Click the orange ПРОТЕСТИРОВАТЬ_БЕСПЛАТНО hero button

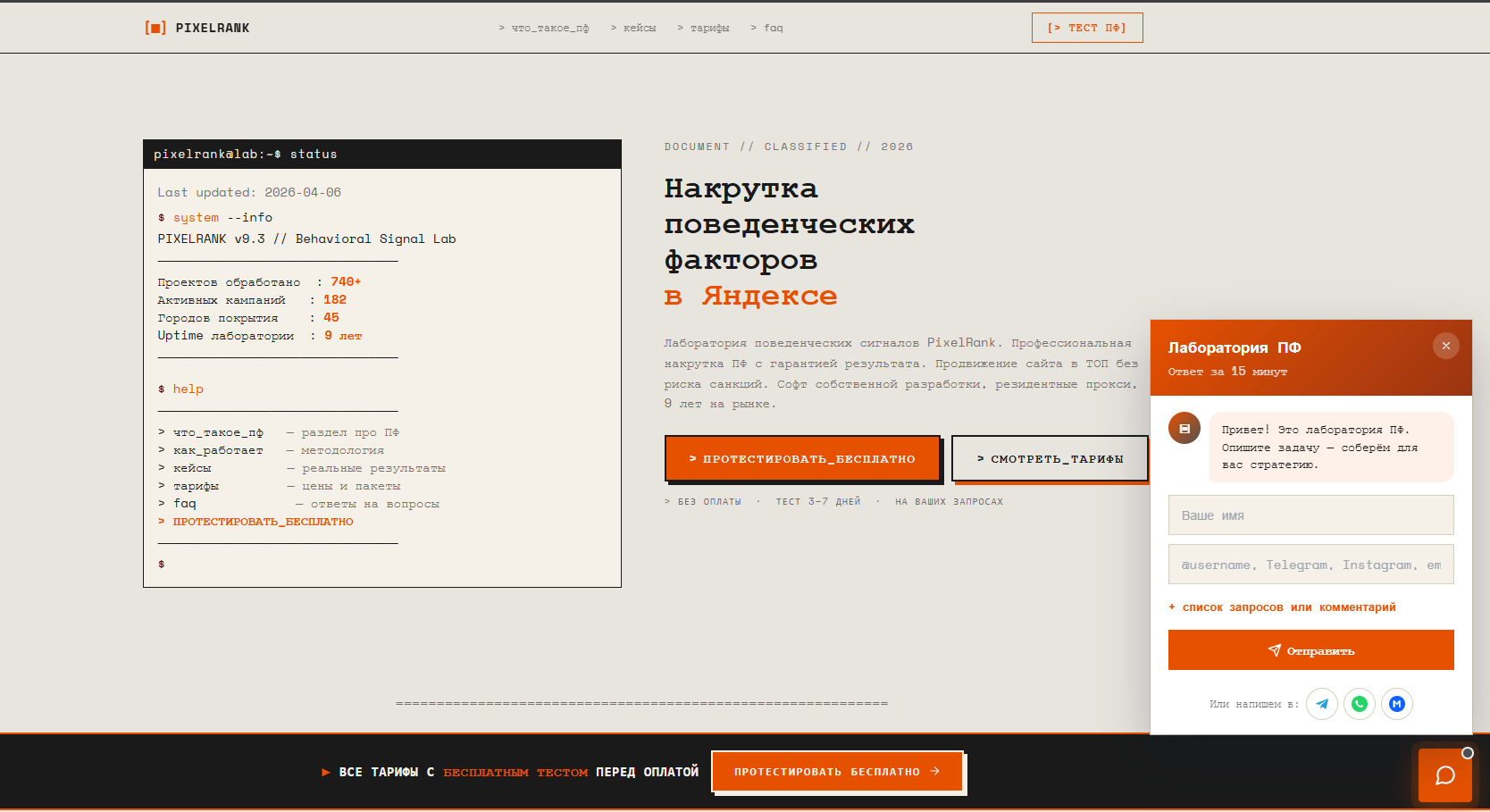[802, 458]
